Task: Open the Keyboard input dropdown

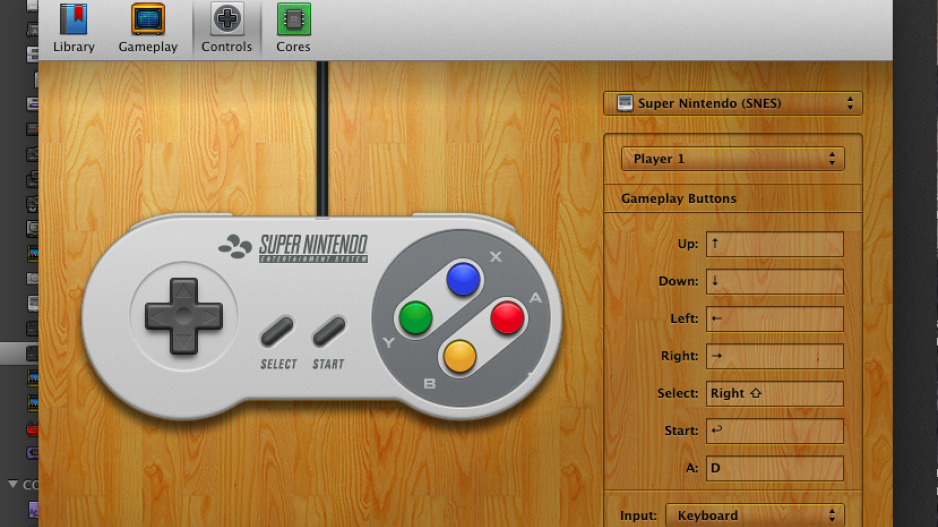Action: [755, 515]
